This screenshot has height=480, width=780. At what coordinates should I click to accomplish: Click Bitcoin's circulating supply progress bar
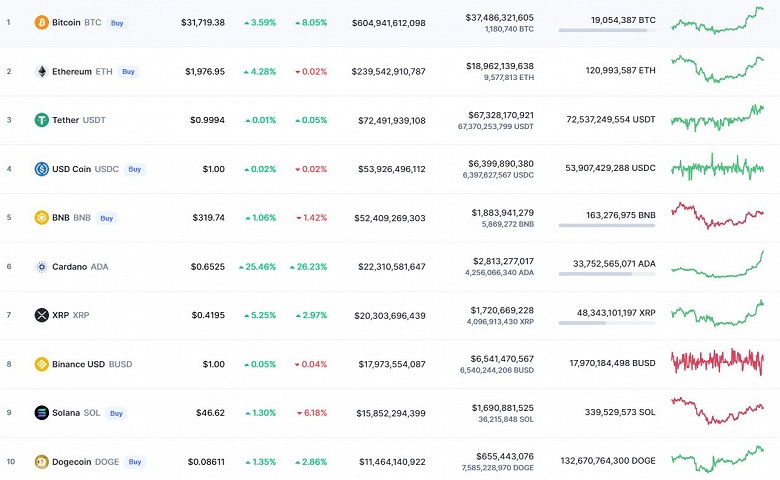point(607,30)
